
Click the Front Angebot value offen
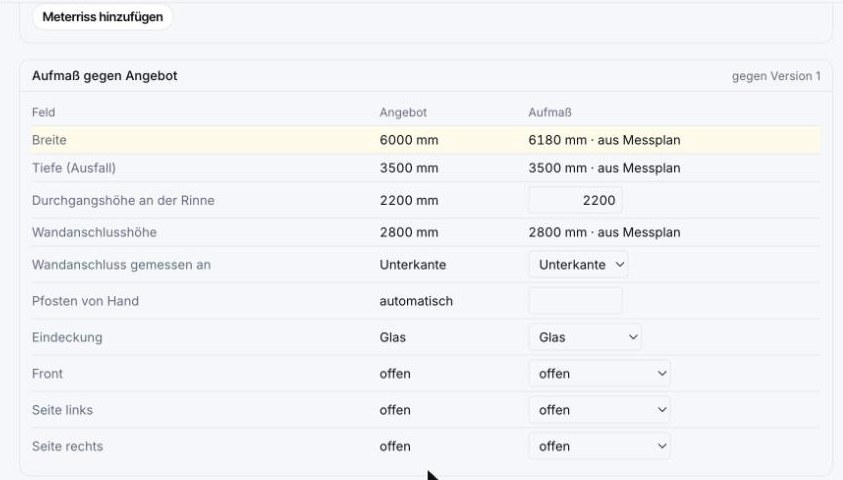(395, 374)
